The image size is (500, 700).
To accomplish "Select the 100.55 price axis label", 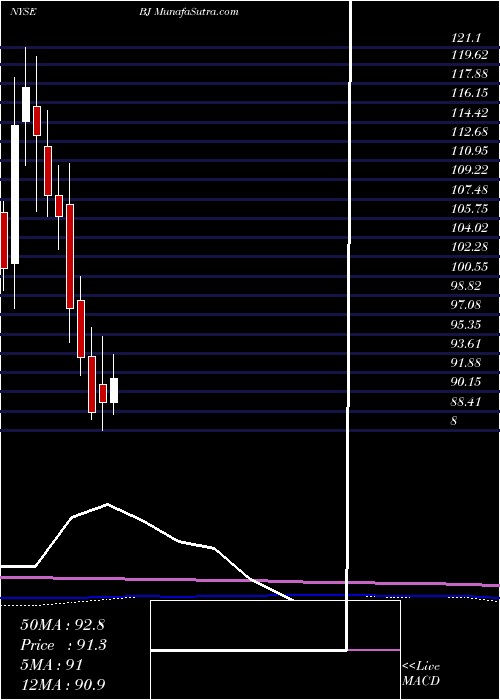I will coord(469,267).
